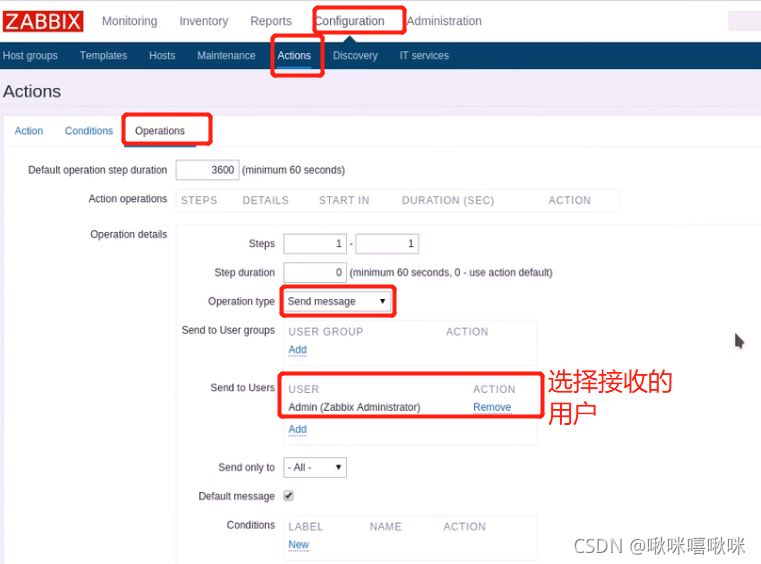Toggle the Default message checkbox
This screenshot has width=761, height=564.
289,496
